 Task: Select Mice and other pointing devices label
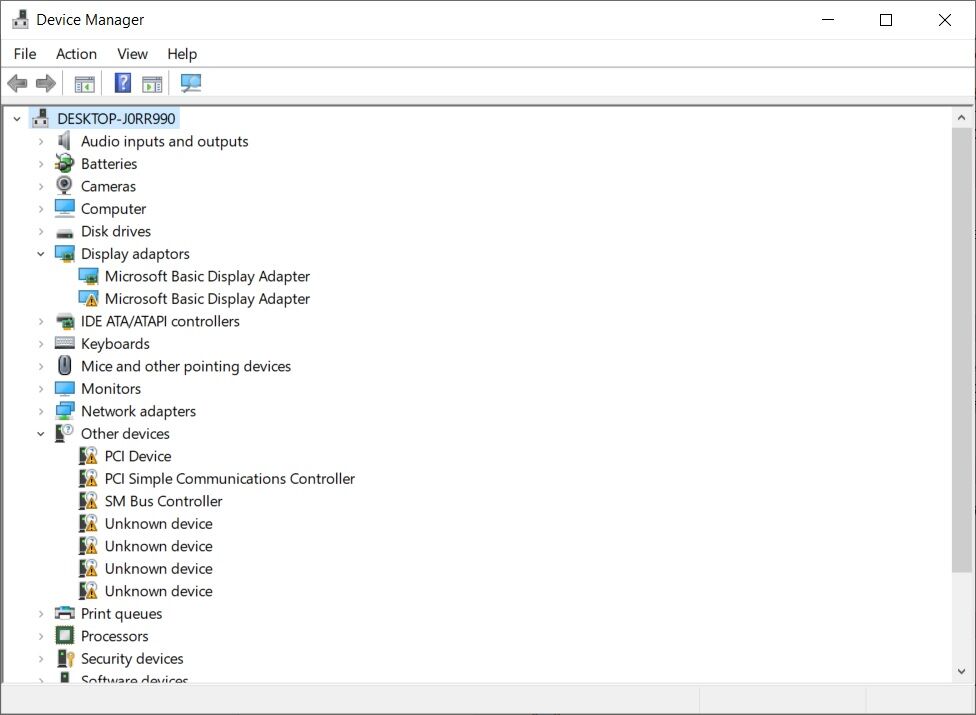click(186, 366)
